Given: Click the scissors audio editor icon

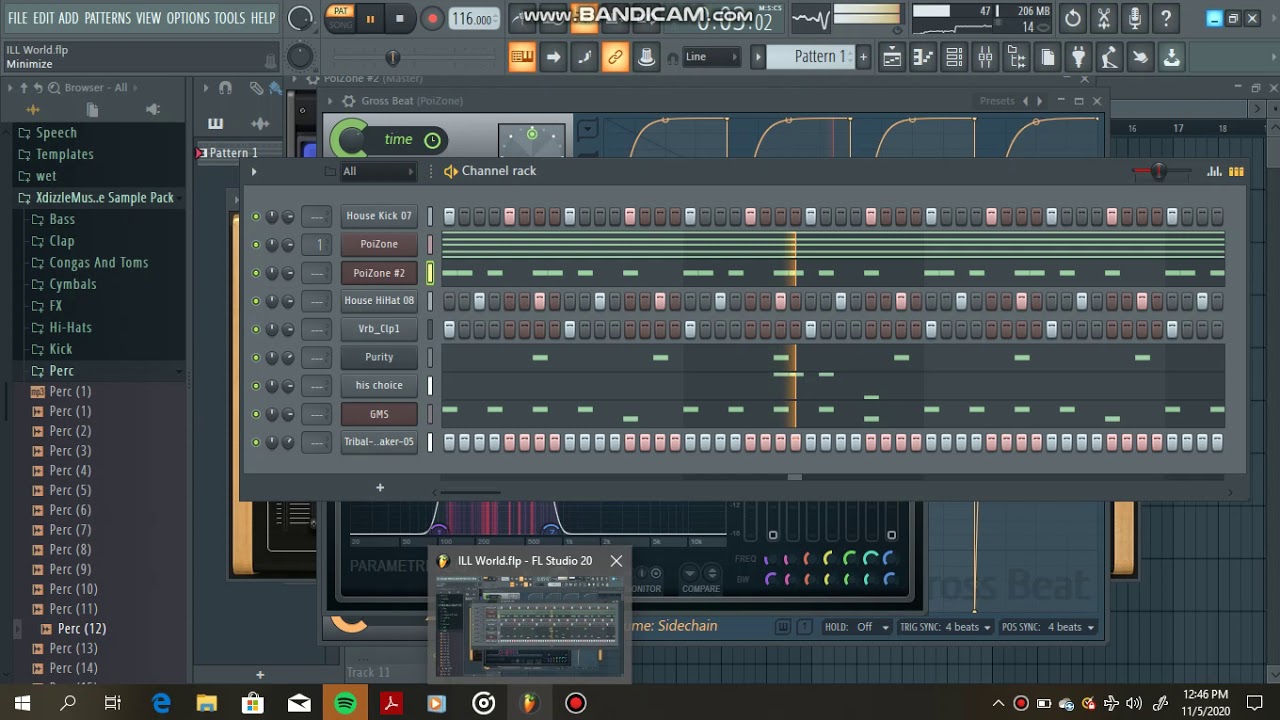Looking at the screenshot, I should pos(1104,18).
